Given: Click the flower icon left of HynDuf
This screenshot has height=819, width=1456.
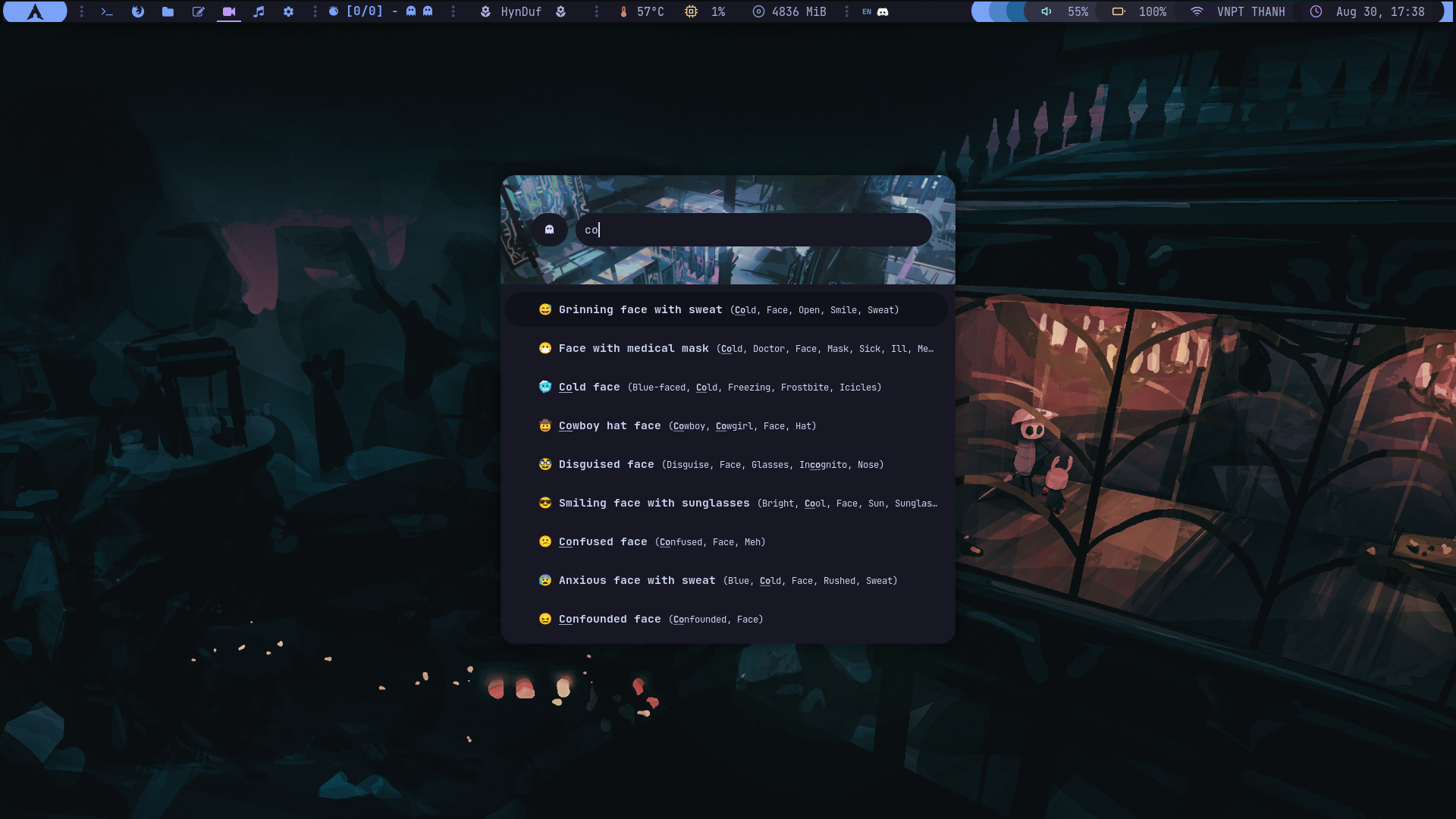Looking at the screenshot, I should tap(485, 11).
